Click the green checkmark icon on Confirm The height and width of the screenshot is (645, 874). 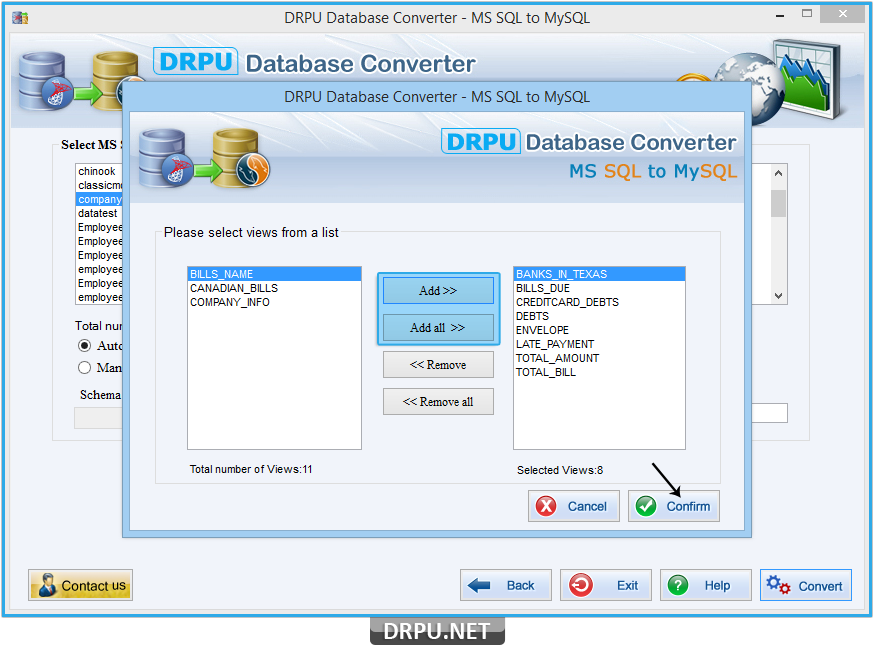[646, 506]
